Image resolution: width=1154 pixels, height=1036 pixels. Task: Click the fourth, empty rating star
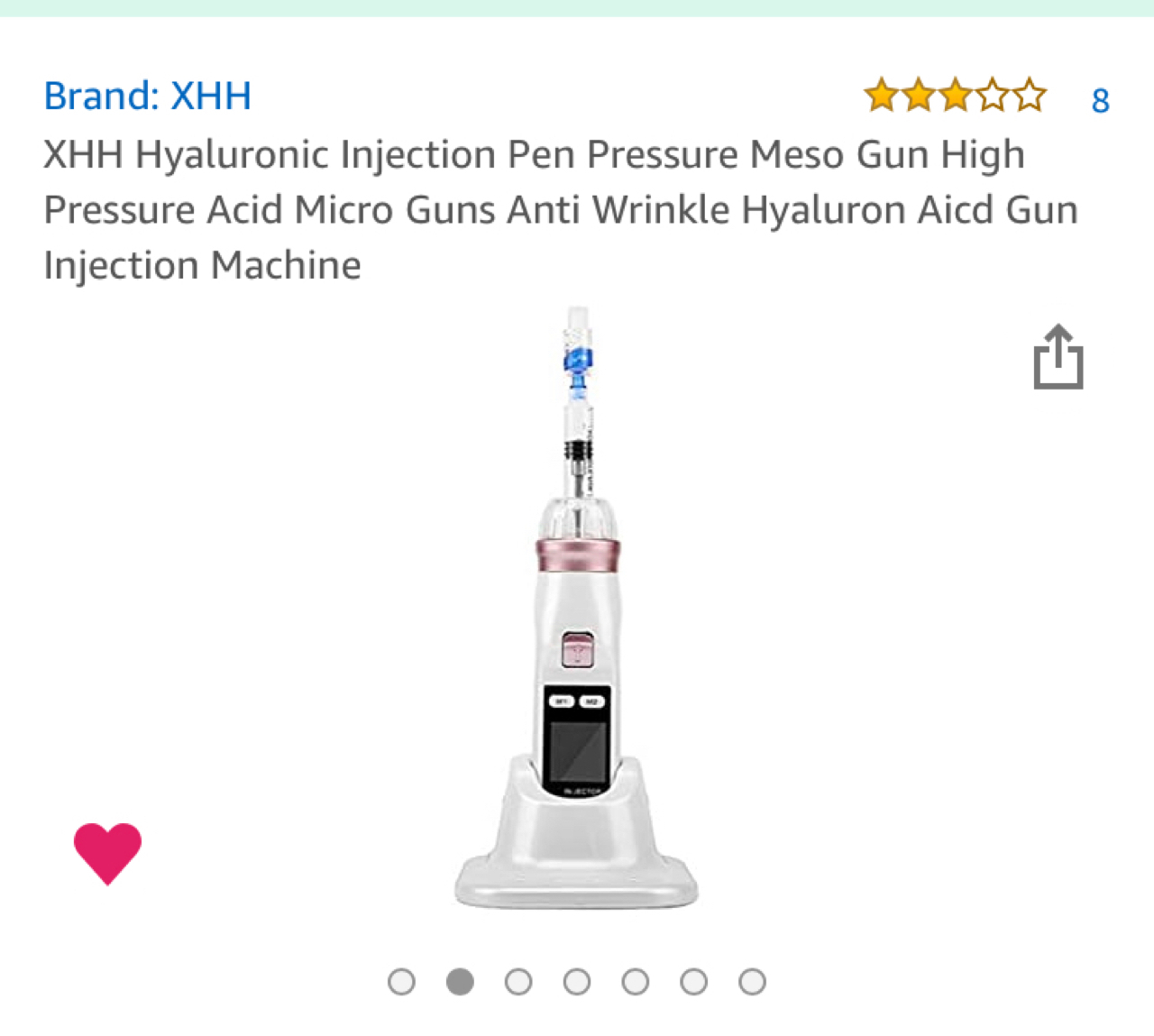point(992,95)
